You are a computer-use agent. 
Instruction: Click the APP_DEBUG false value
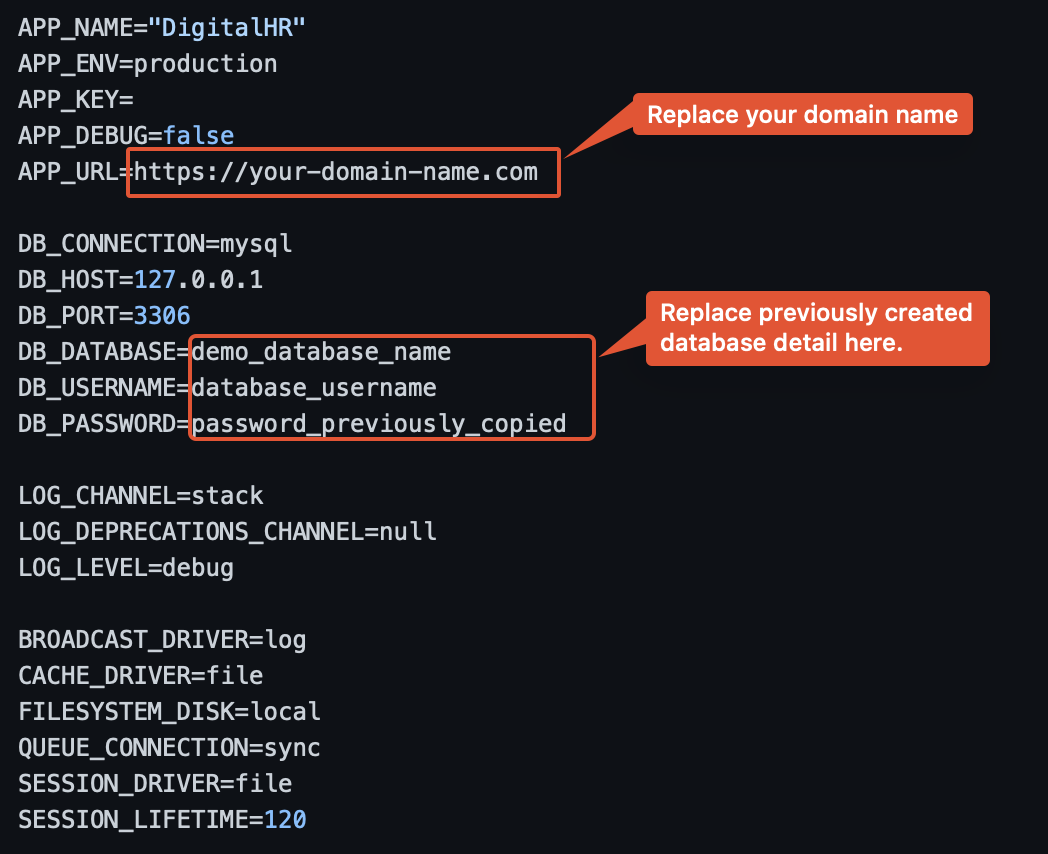tap(198, 135)
